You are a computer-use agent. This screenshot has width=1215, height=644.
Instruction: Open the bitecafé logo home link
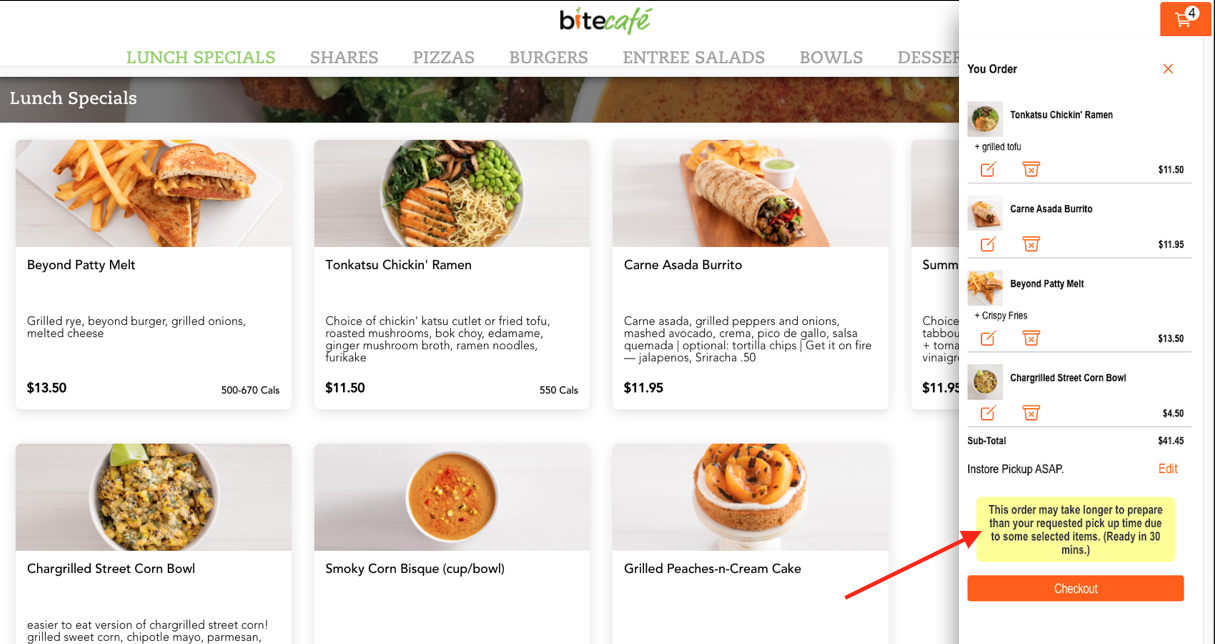[x=605, y=20]
